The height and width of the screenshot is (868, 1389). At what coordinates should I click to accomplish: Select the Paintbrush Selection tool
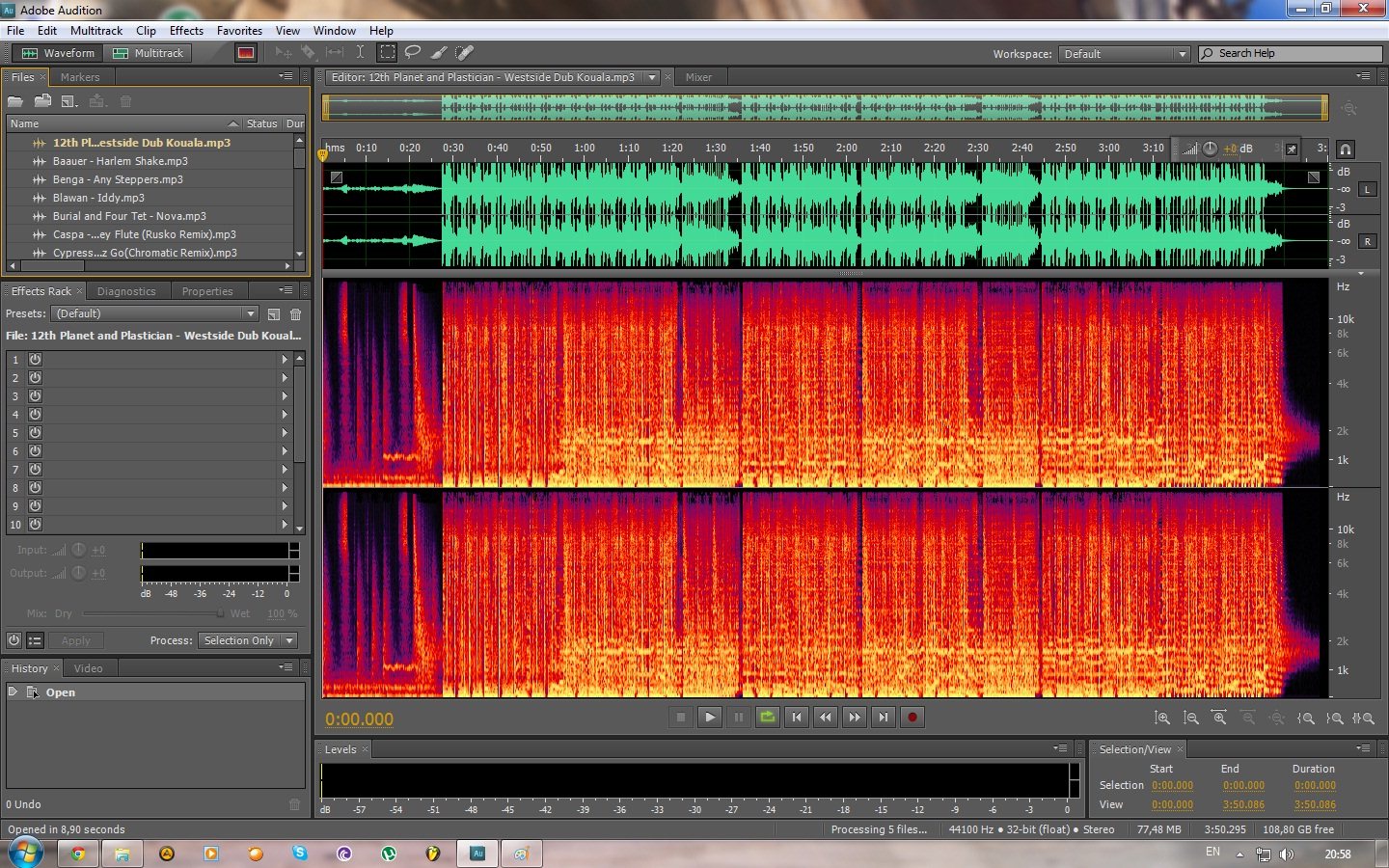439,53
